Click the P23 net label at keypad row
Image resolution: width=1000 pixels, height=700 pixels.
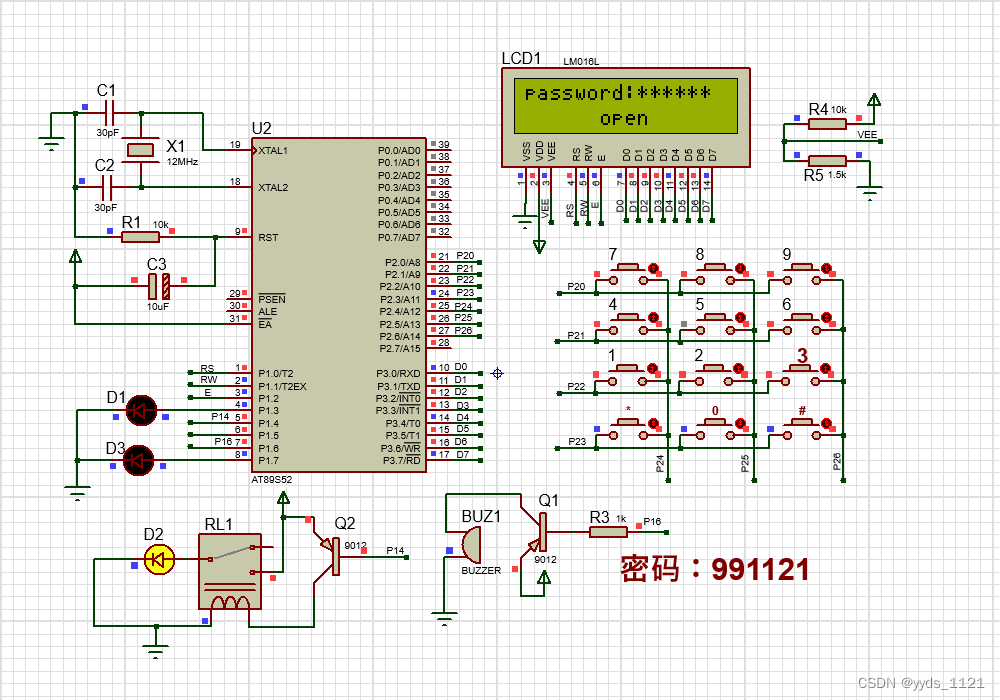(x=577, y=441)
